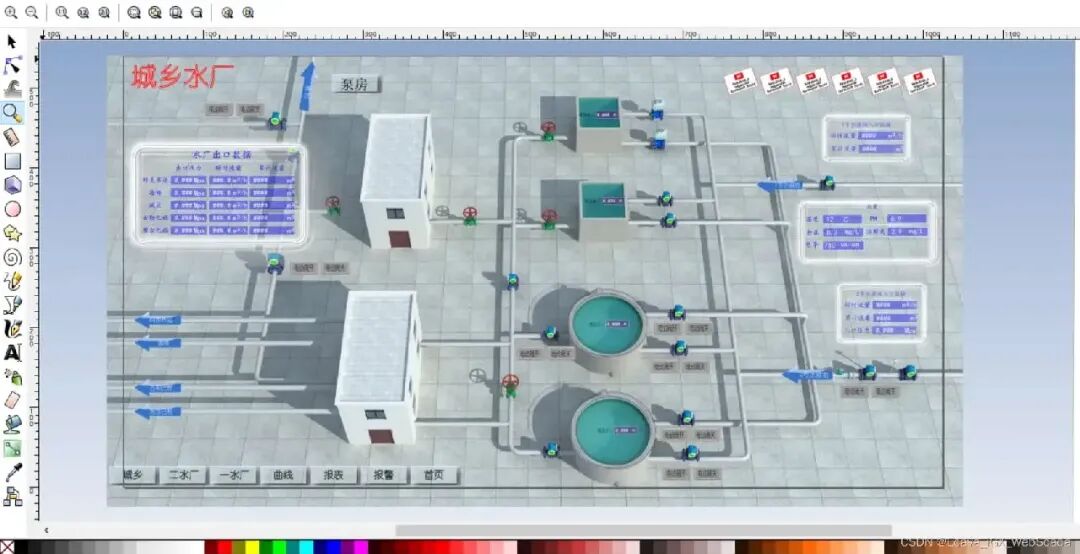Click the Zoom Out magnifier icon
This screenshot has height=554, width=1080.
click(x=31, y=12)
